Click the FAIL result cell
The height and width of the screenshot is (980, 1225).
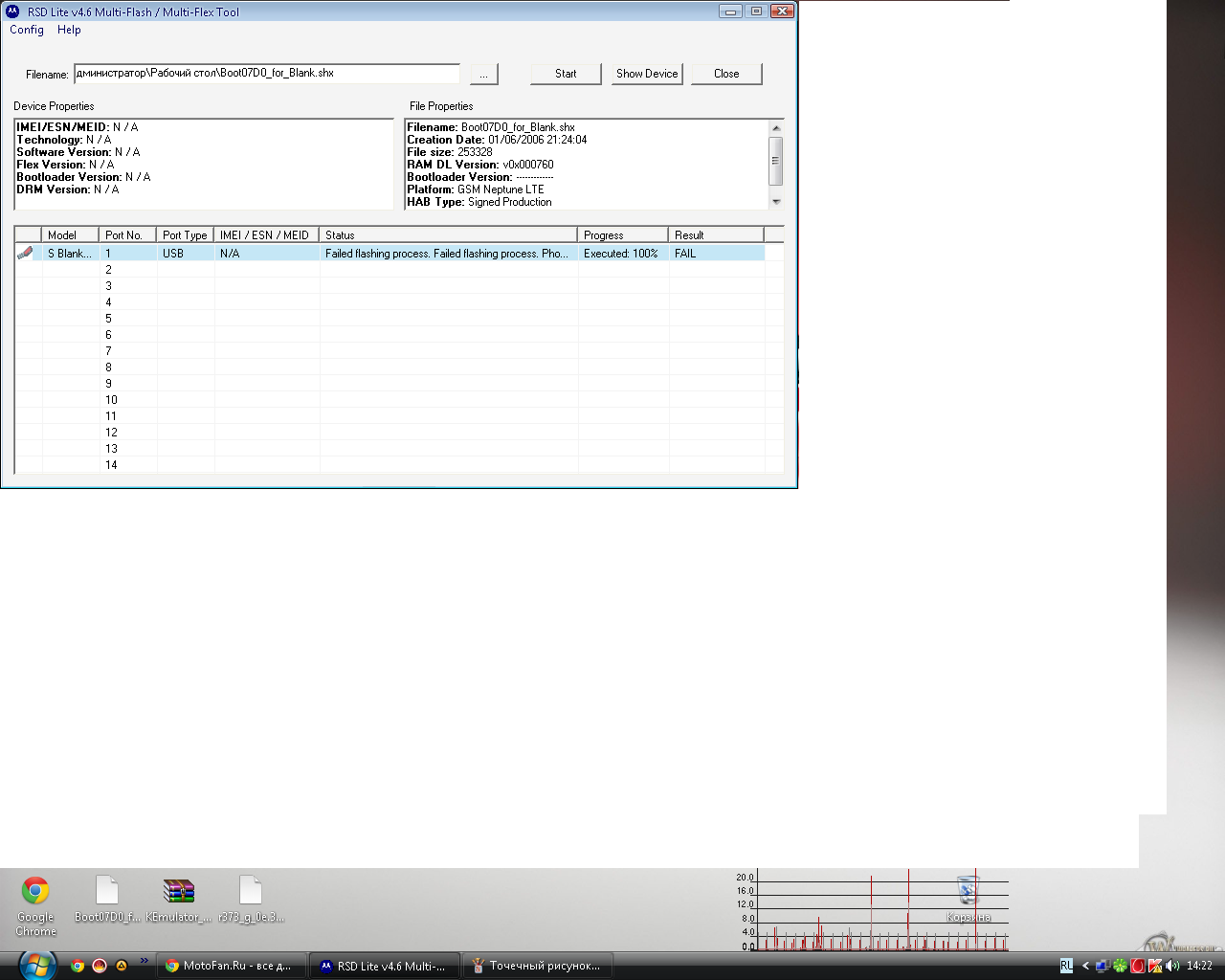click(716, 254)
